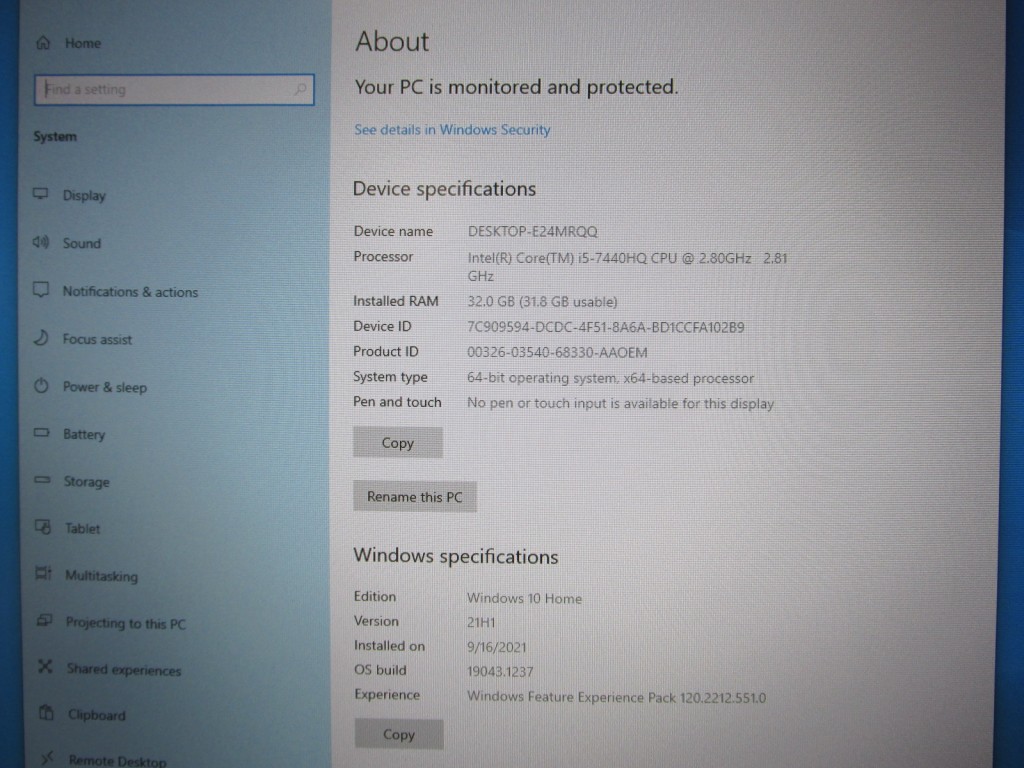Go to Shared experiences settings
Image resolution: width=1024 pixels, height=768 pixels.
coord(124,670)
